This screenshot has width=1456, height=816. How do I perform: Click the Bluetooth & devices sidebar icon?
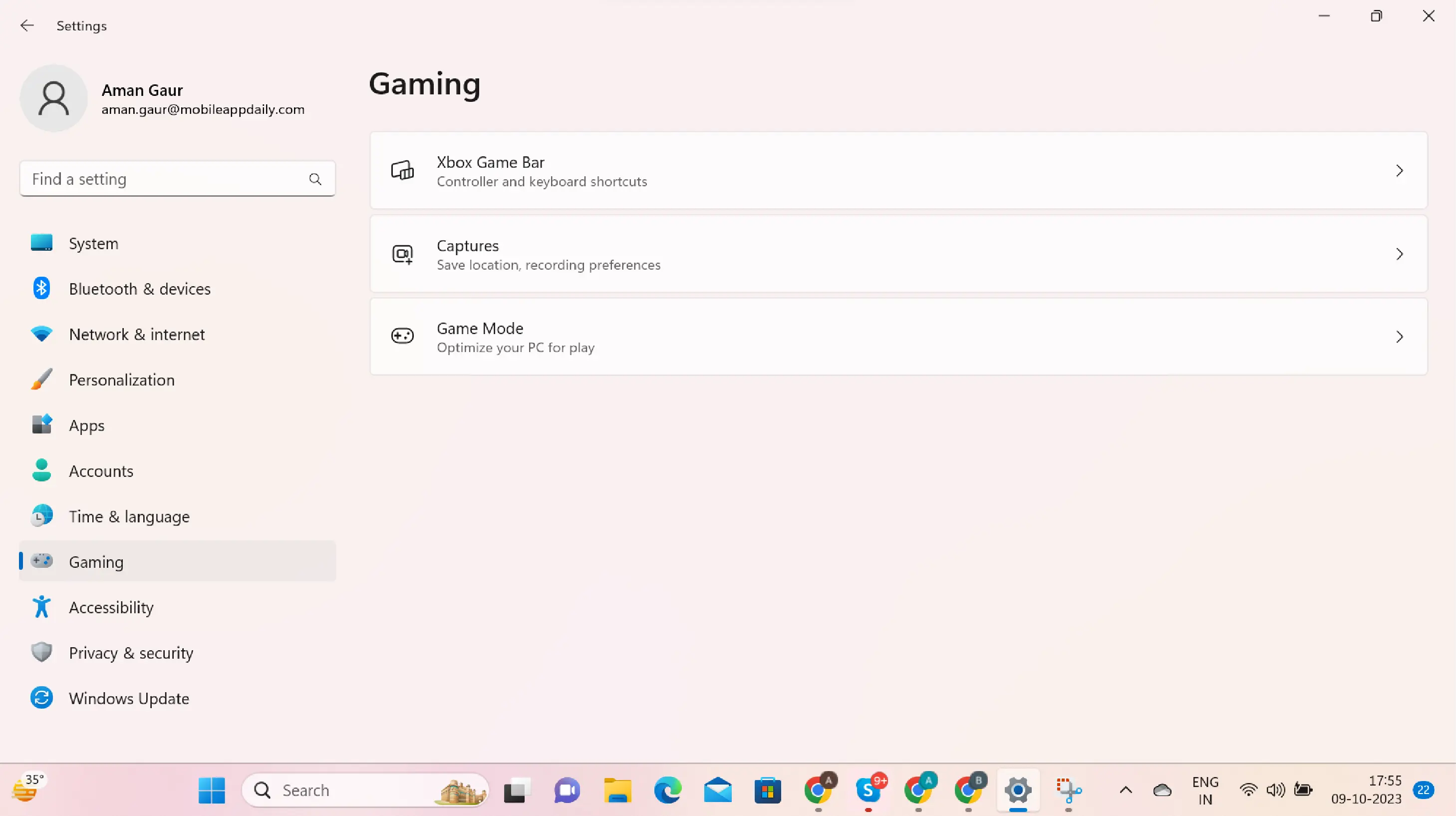tap(41, 289)
